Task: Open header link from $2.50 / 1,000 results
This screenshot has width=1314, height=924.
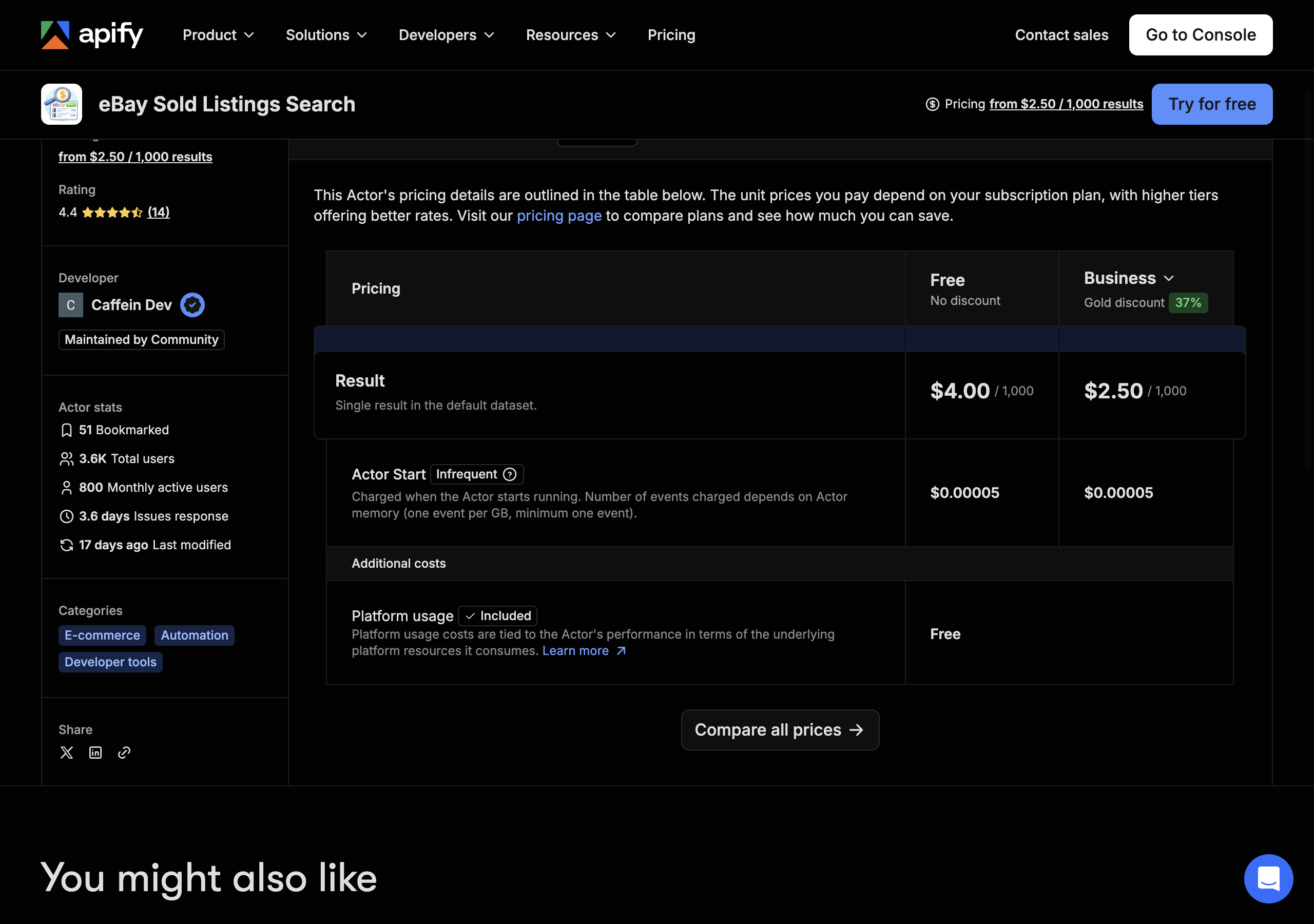Action: [x=1066, y=104]
